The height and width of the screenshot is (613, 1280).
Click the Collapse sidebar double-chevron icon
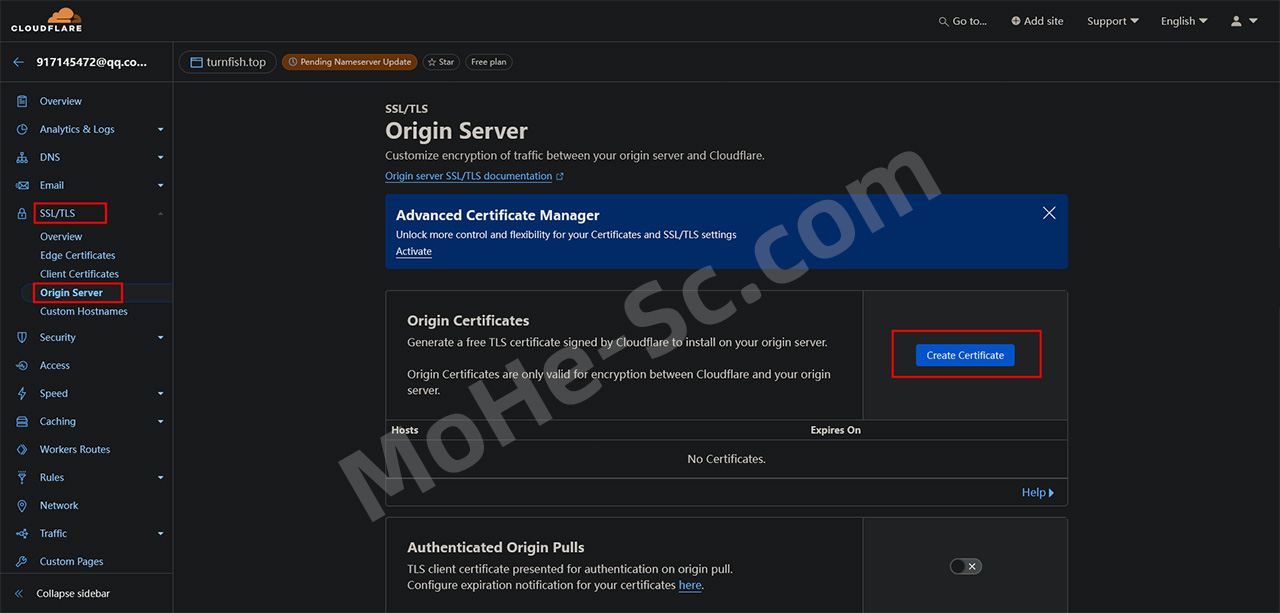(18, 594)
